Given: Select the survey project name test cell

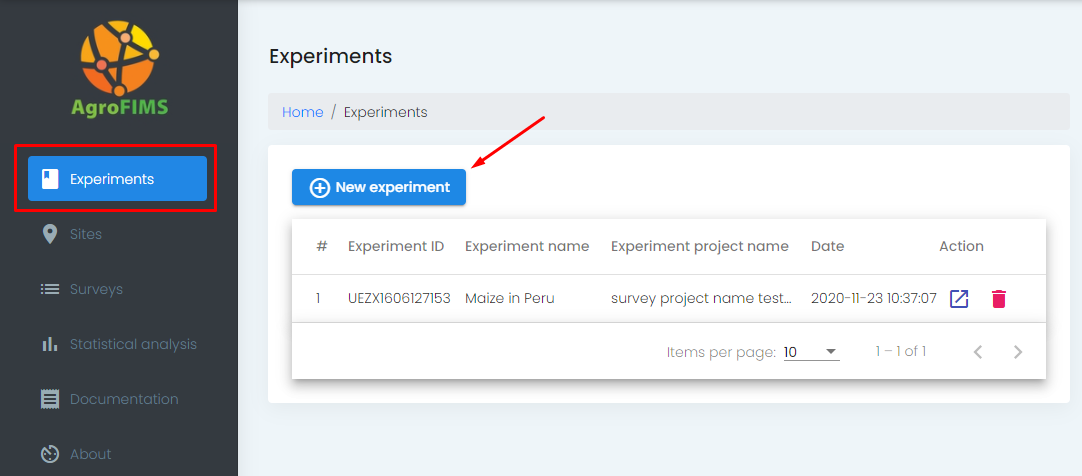Looking at the screenshot, I should click(x=702, y=299).
